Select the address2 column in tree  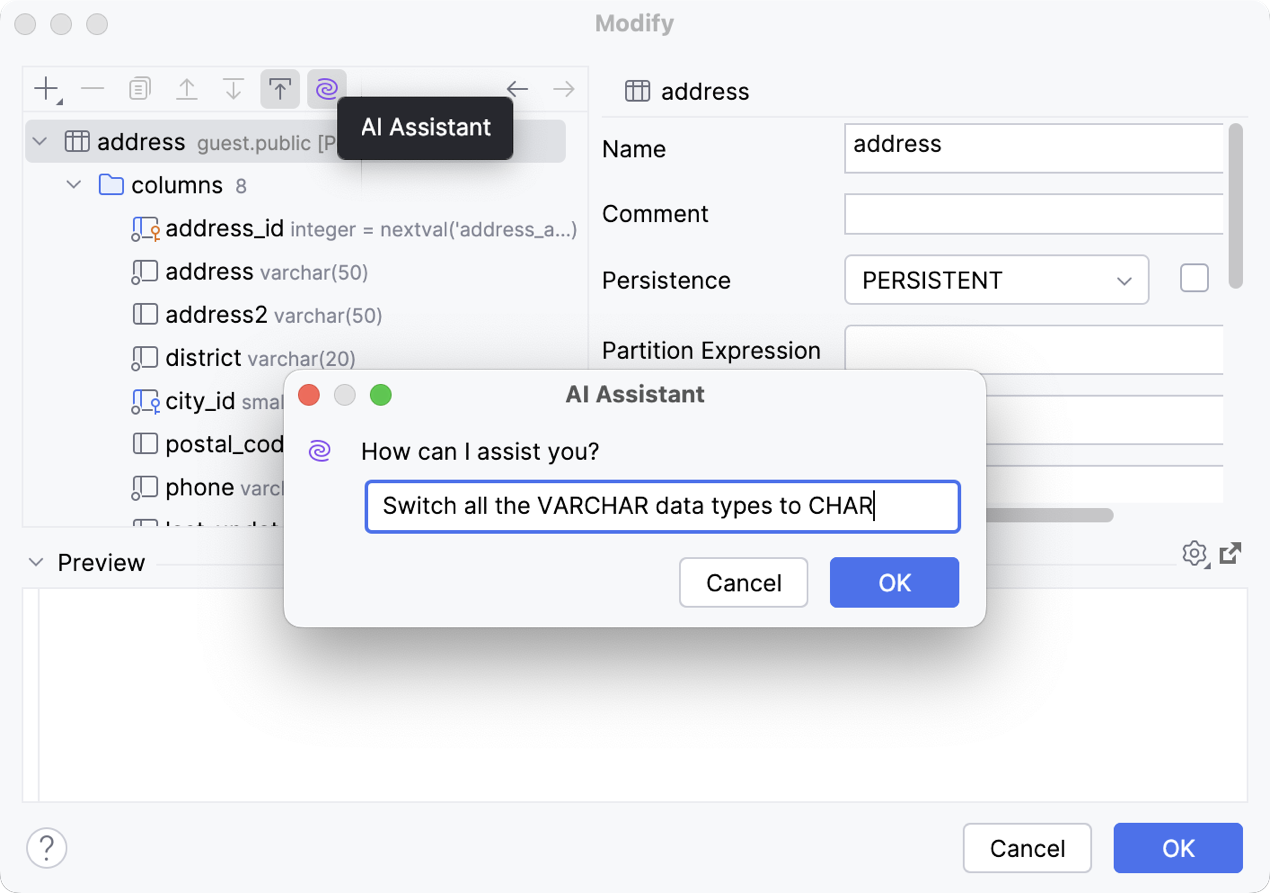pyautogui.click(x=216, y=315)
